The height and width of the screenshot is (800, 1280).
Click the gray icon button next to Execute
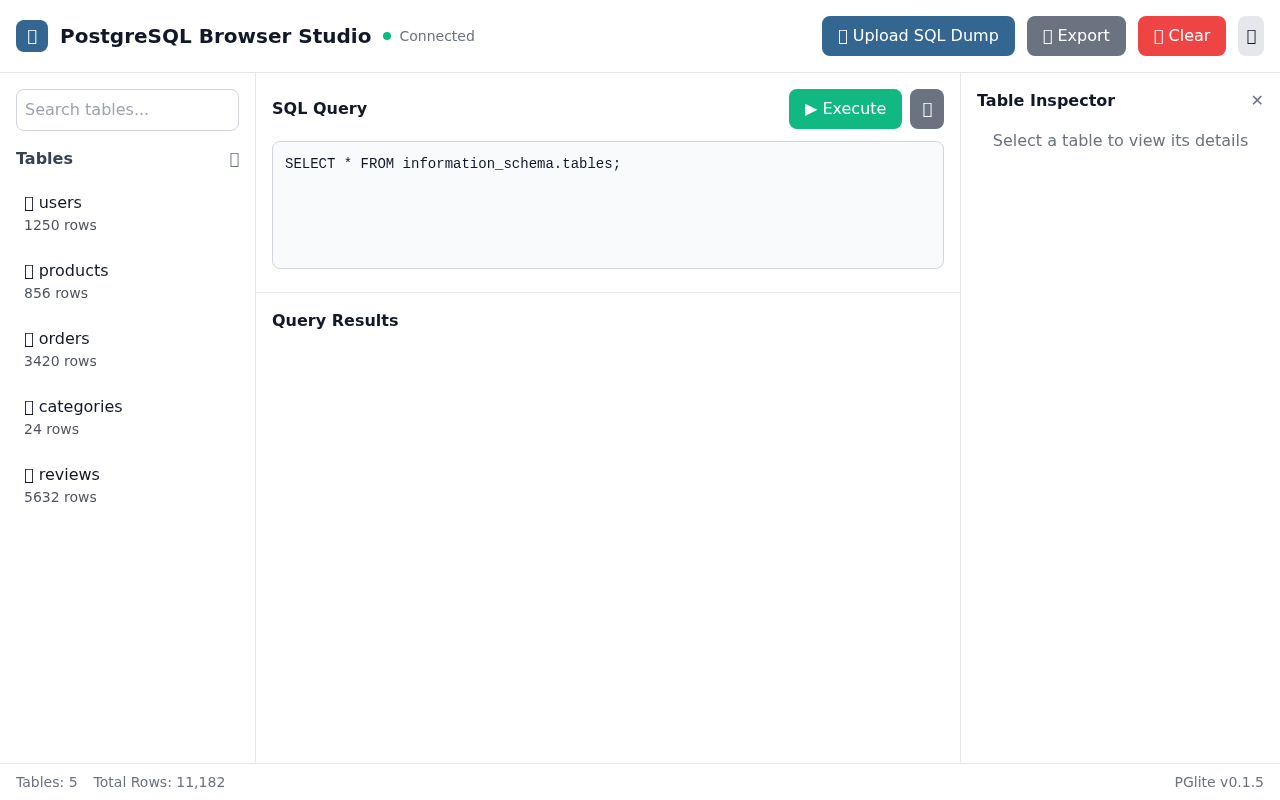click(927, 109)
